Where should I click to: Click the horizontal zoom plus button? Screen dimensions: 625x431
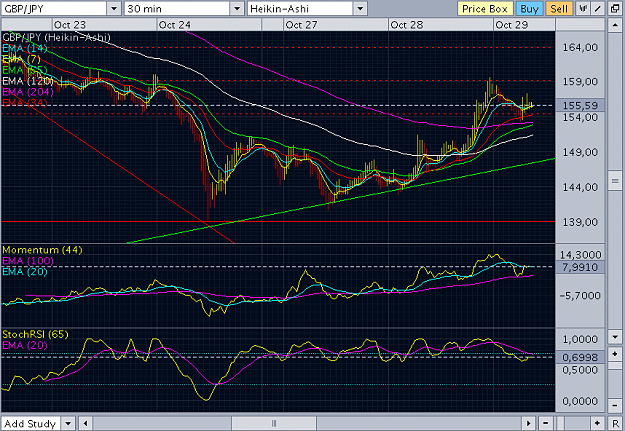tap(597, 423)
